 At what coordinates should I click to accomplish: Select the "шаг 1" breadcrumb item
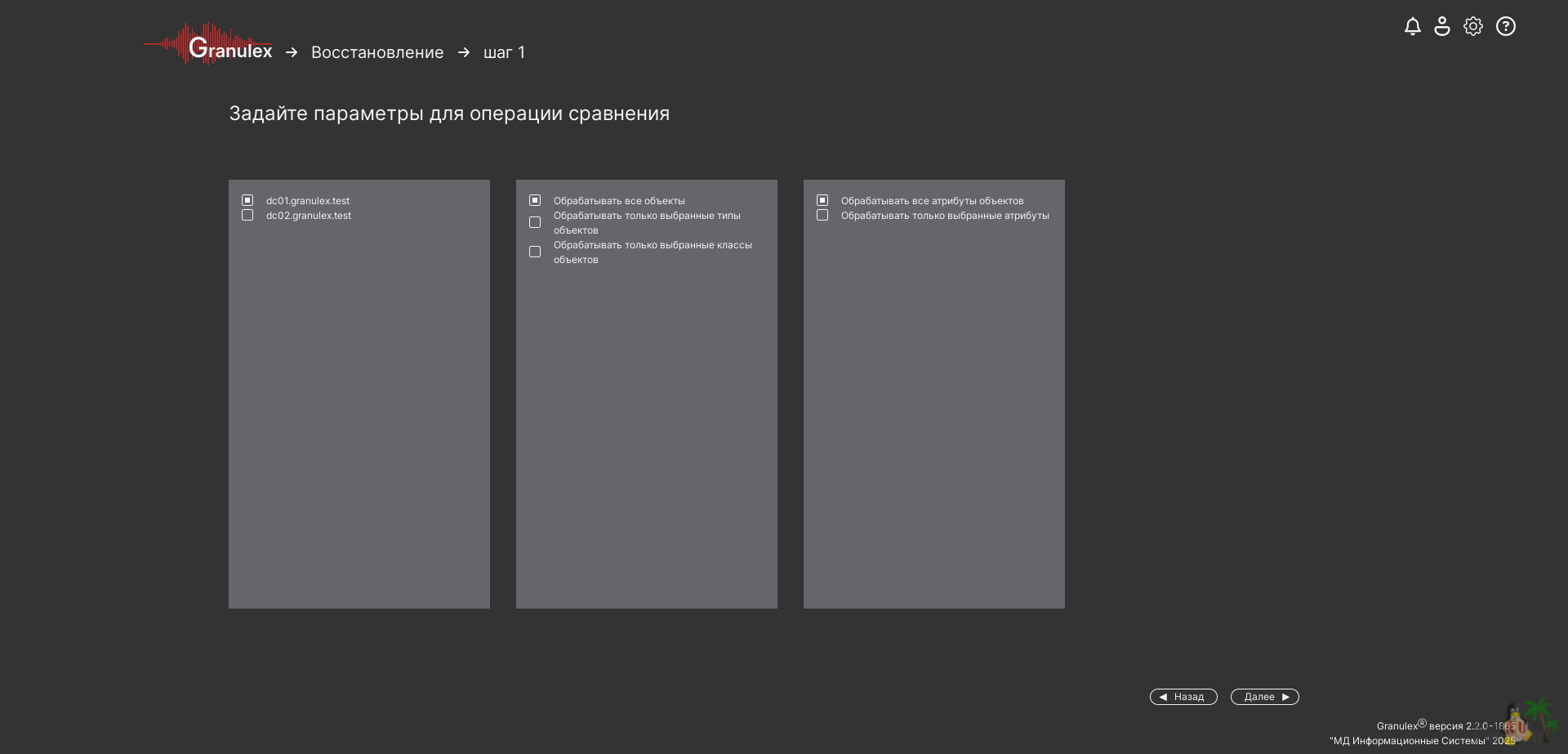[x=504, y=52]
